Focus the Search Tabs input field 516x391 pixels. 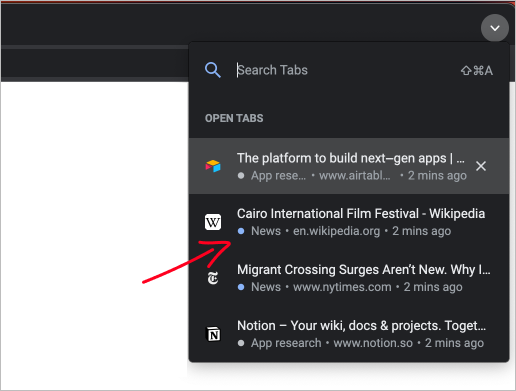point(347,70)
